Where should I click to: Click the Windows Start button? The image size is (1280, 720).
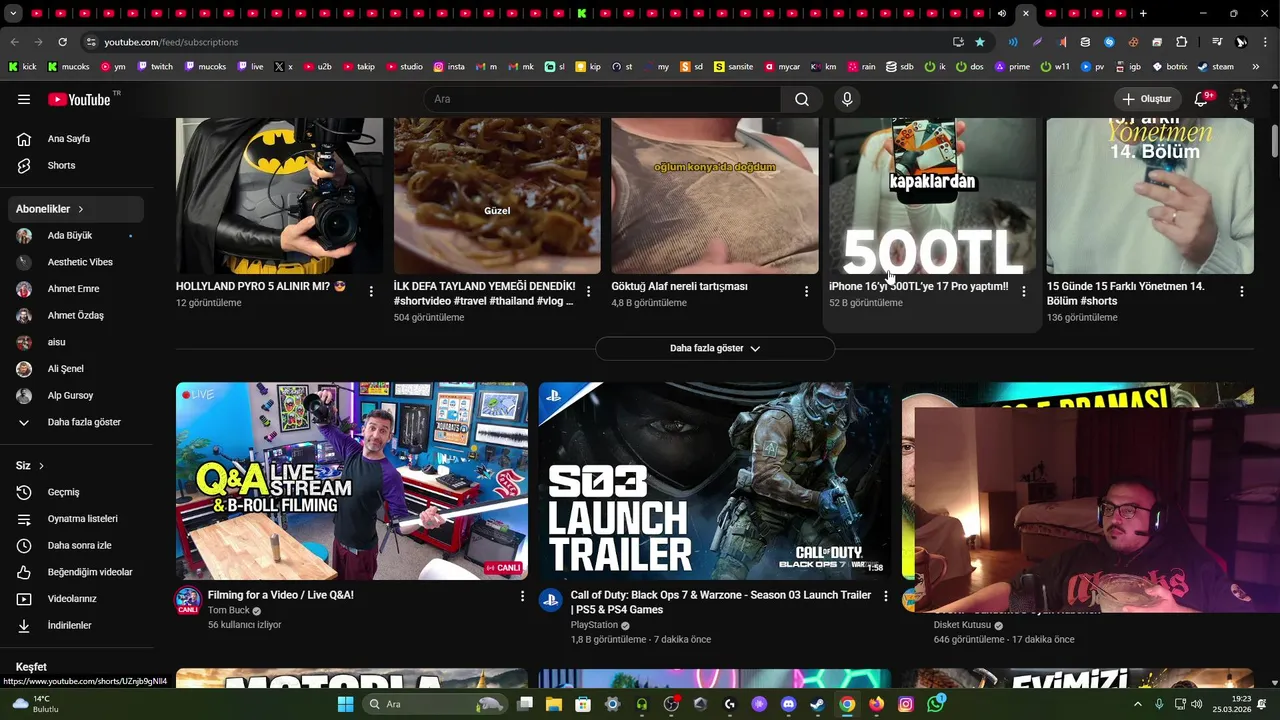[345, 704]
